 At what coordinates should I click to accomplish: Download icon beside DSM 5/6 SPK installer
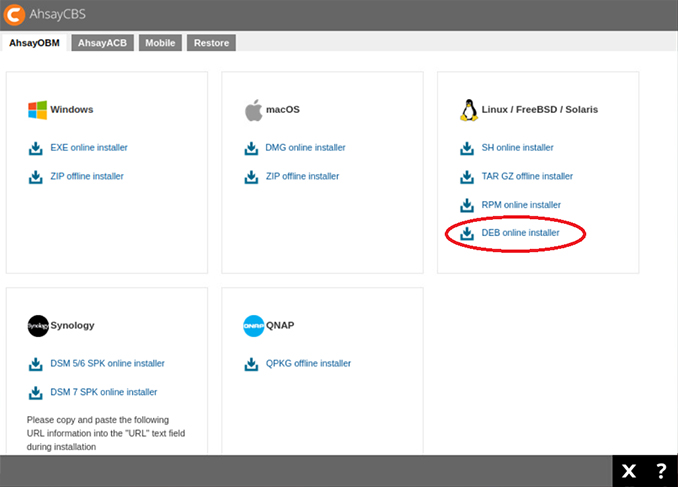(35, 364)
